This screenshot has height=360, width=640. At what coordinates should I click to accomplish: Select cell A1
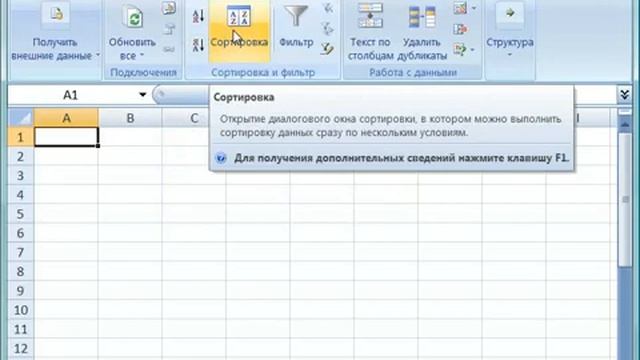tap(66, 137)
